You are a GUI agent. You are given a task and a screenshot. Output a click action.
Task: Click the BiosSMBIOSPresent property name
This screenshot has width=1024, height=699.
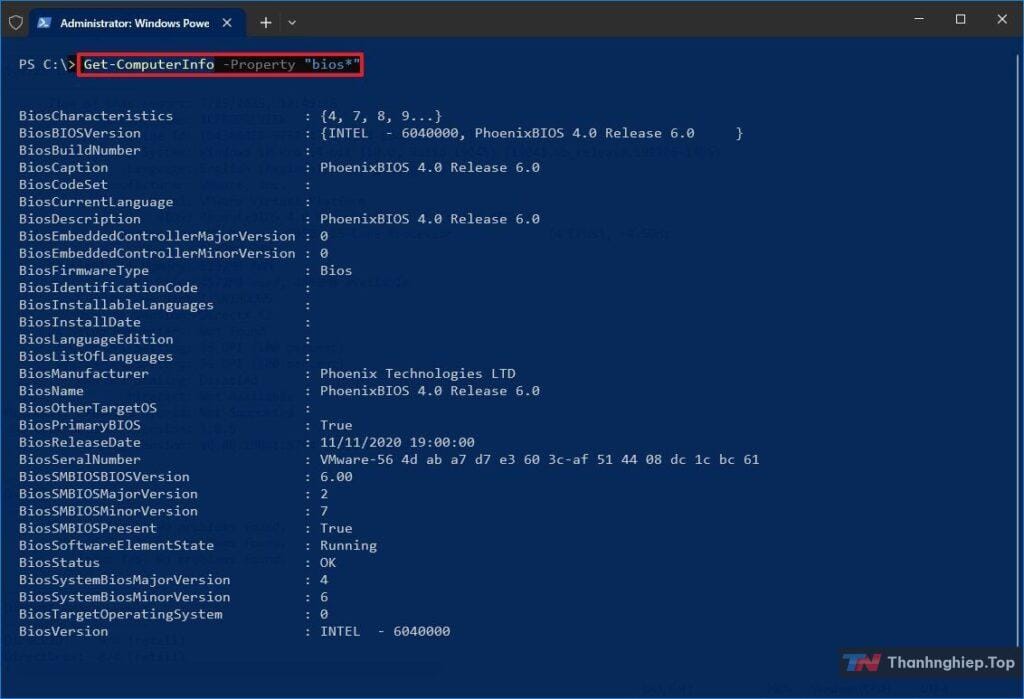tap(88, 528)
